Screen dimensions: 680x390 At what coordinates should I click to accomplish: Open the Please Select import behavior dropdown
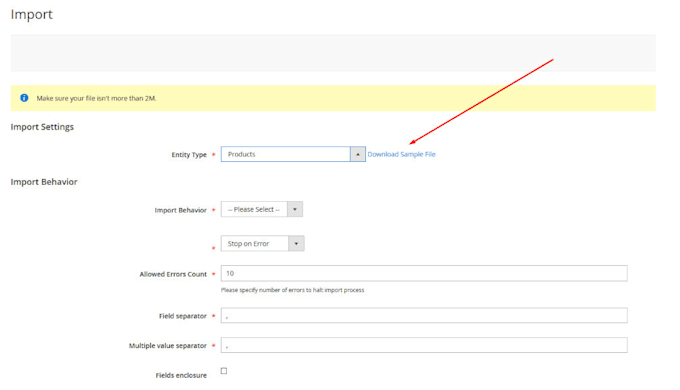click(x=262, y=209)
